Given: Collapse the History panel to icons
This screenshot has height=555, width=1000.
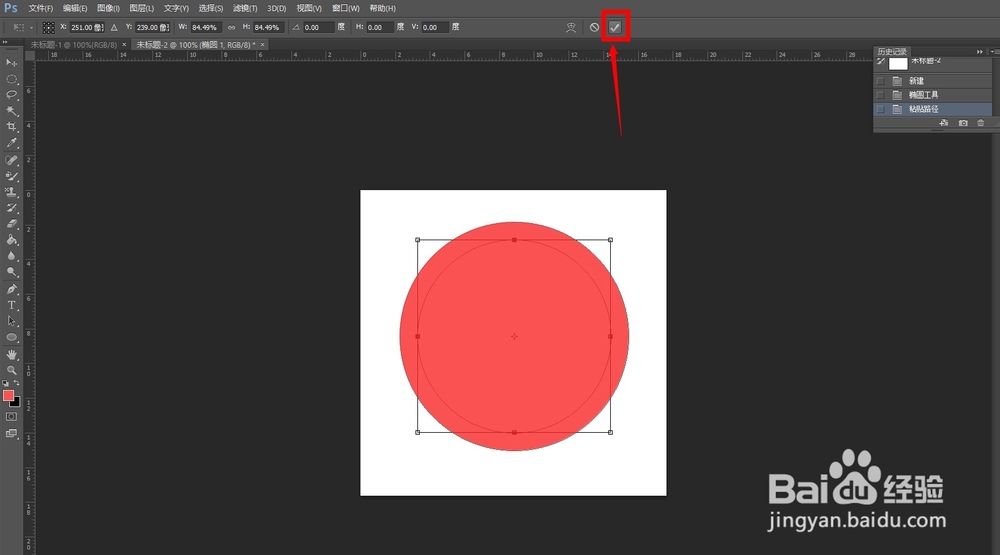Looking at the screenshot, I should (980, 52).
